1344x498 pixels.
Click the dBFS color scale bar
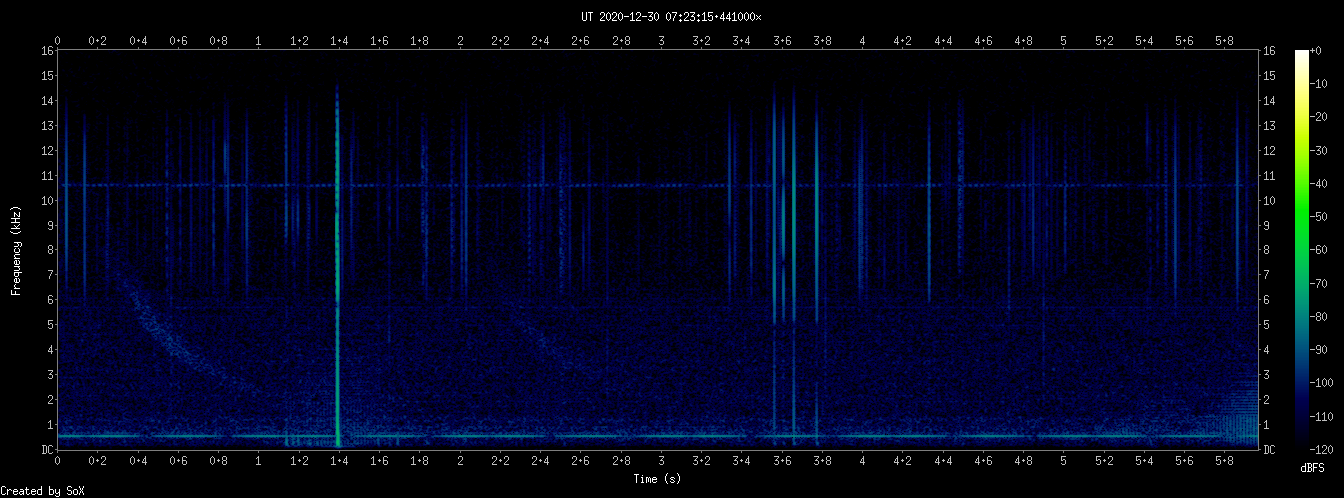1302,250
